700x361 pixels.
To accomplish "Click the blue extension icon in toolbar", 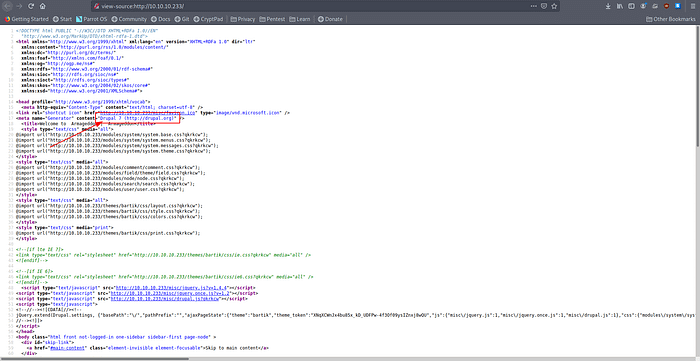I will tap(678, 6).
